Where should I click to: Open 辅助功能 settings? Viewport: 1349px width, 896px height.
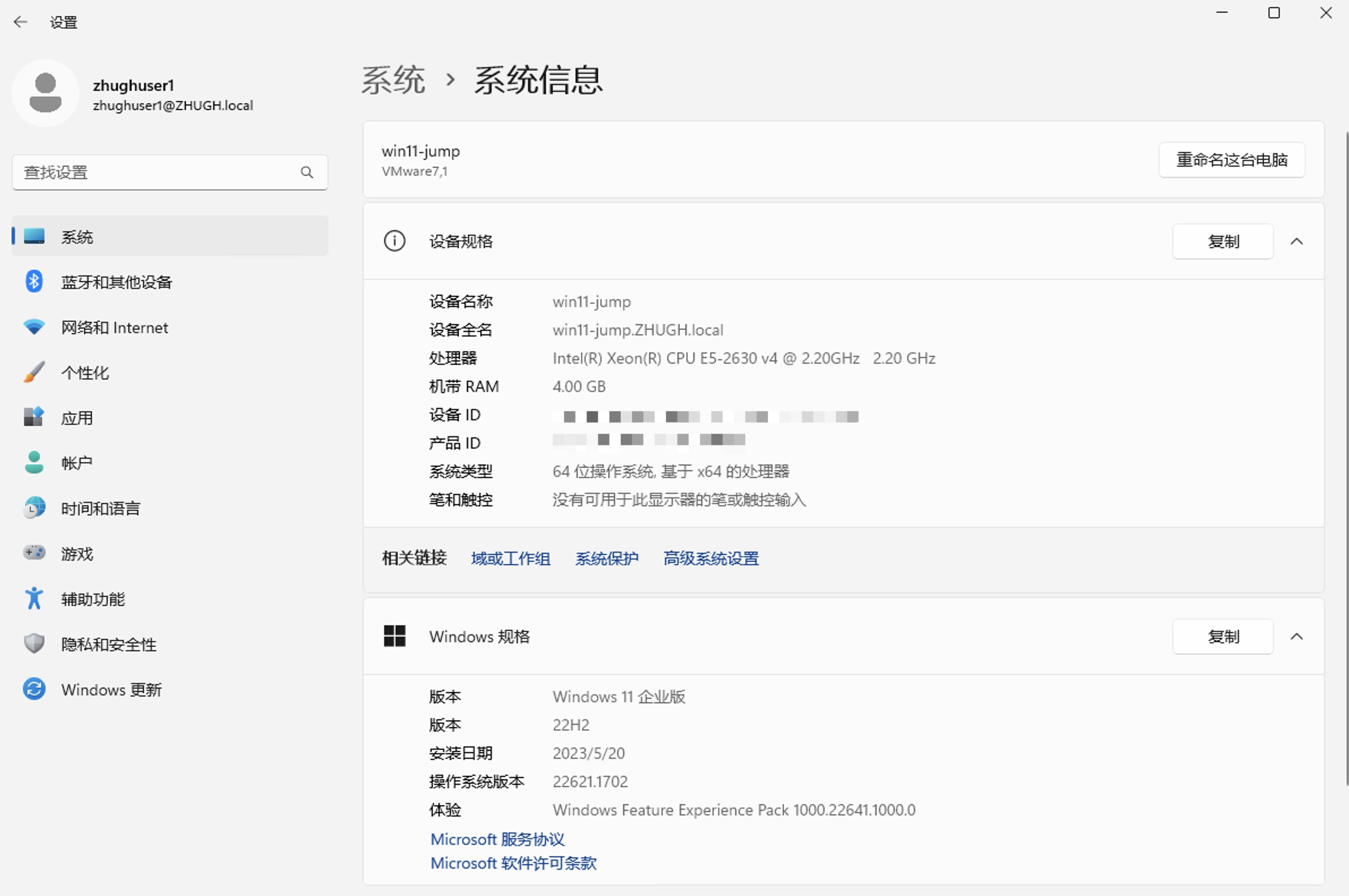coord(170,598)
